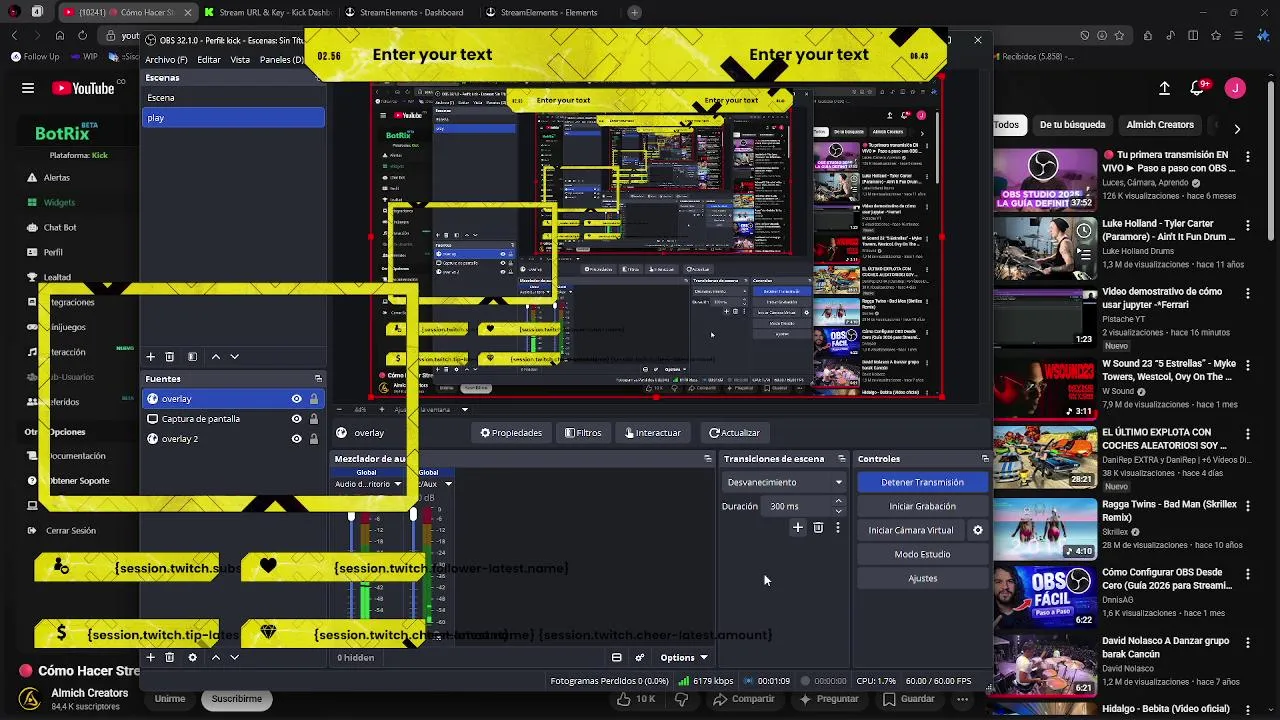Open Ajustes button in Controles
The width and height of the screenshot is (1280, 720).
click(x=922, y=578)
